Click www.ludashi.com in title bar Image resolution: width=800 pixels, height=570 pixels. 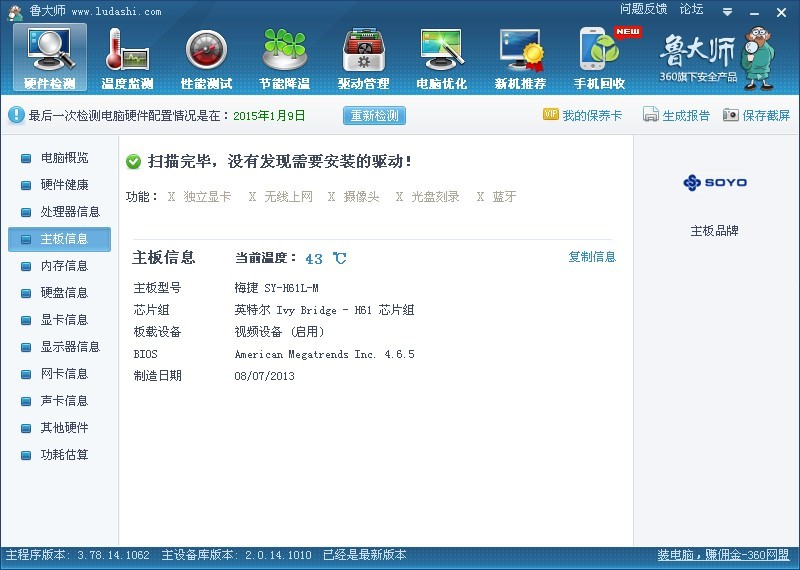(116, 11)
